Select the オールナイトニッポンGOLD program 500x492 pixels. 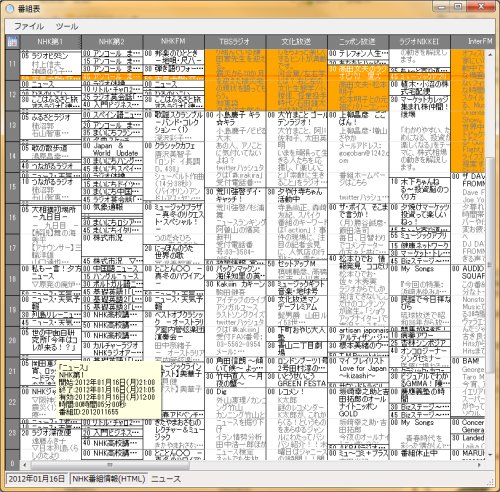click(358, 416)
